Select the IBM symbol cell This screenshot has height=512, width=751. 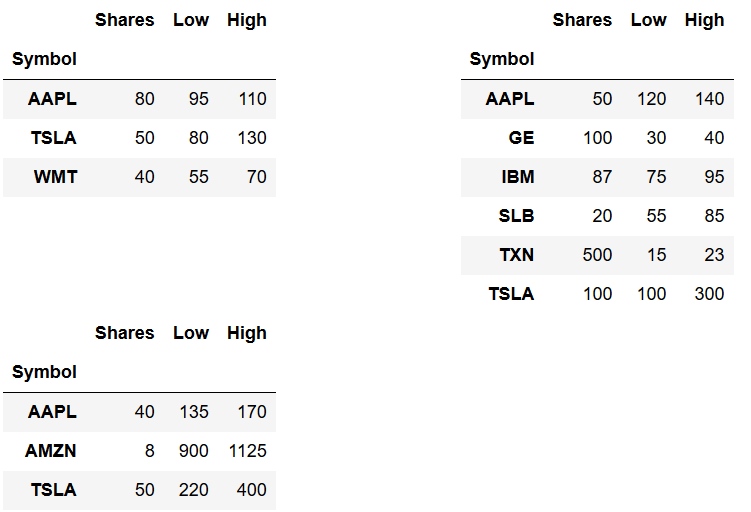pos(518,177)
